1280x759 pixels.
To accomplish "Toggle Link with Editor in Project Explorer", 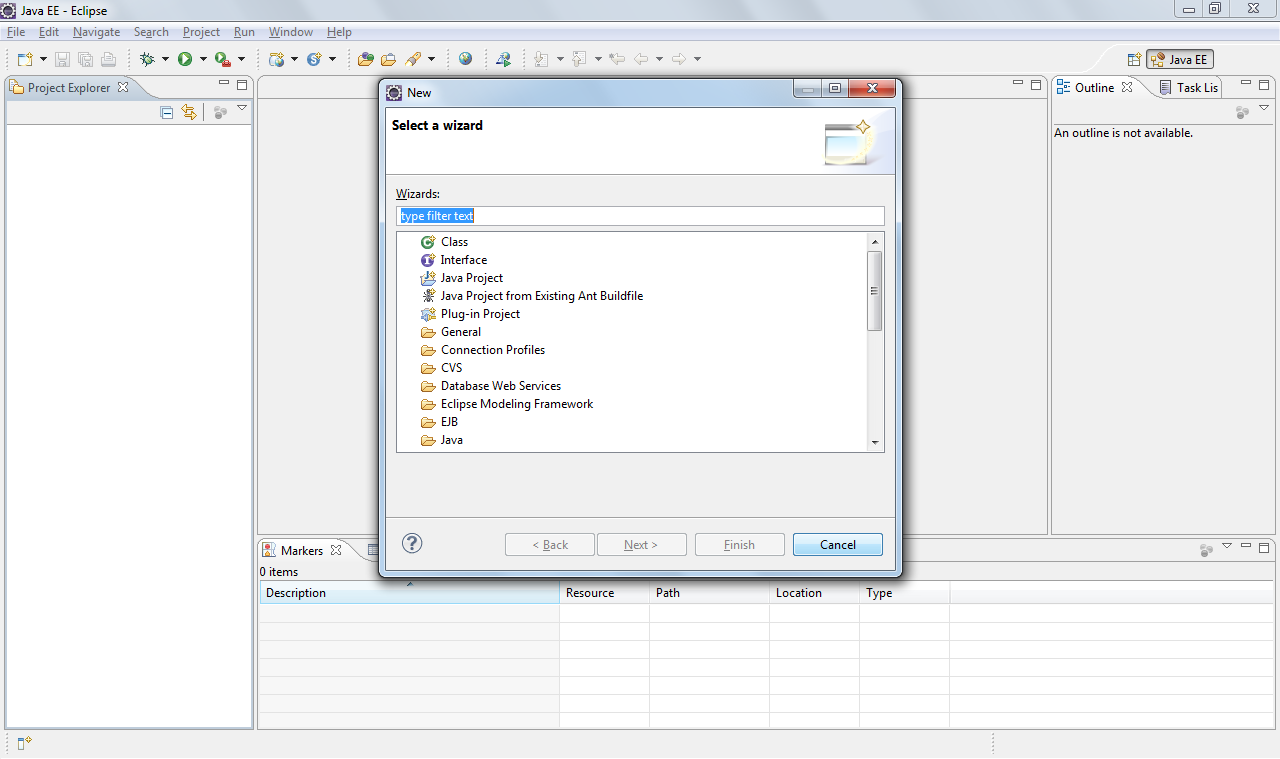I will (189, 112).
